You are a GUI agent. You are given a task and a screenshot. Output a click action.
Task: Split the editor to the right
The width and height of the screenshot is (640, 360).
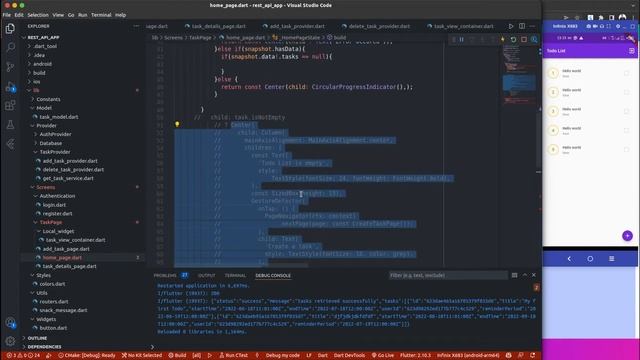pyautogui.click(x=522, y=26)
